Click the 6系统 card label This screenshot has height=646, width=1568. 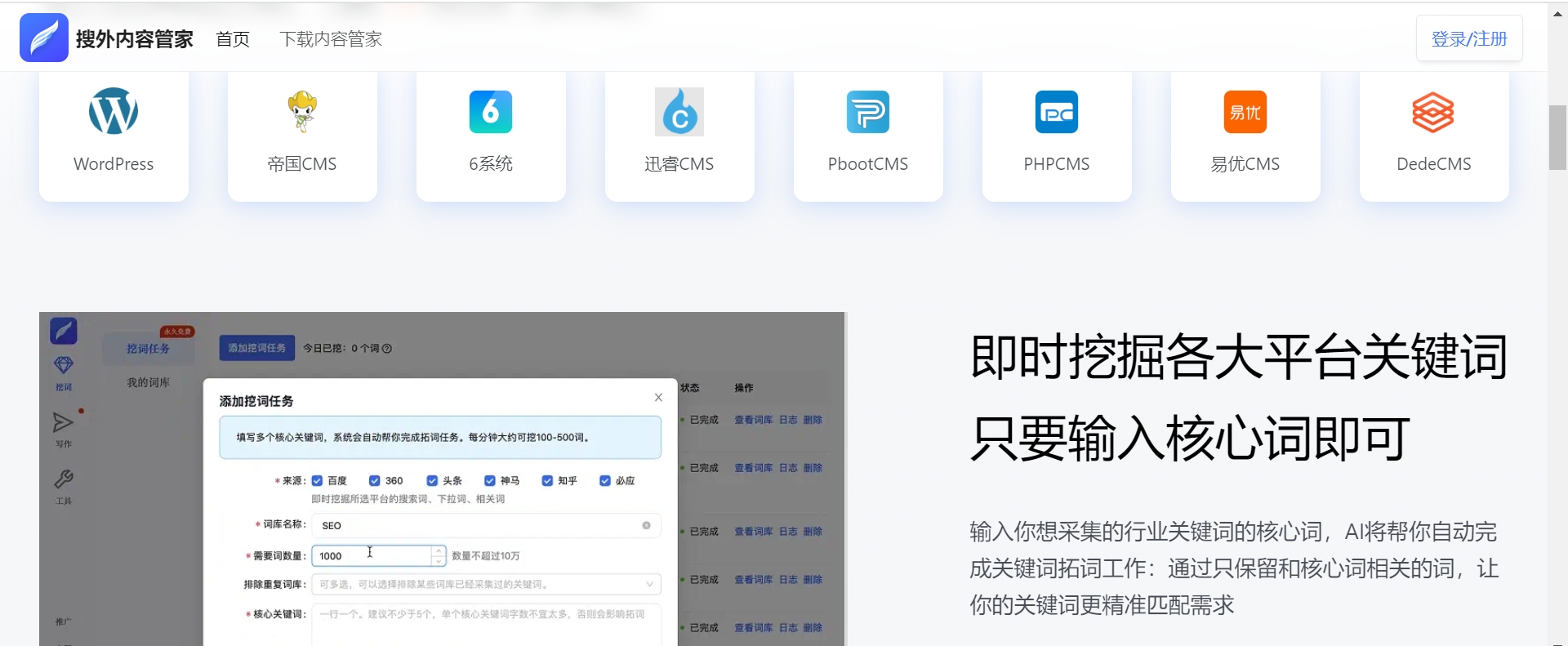[491, 164]
